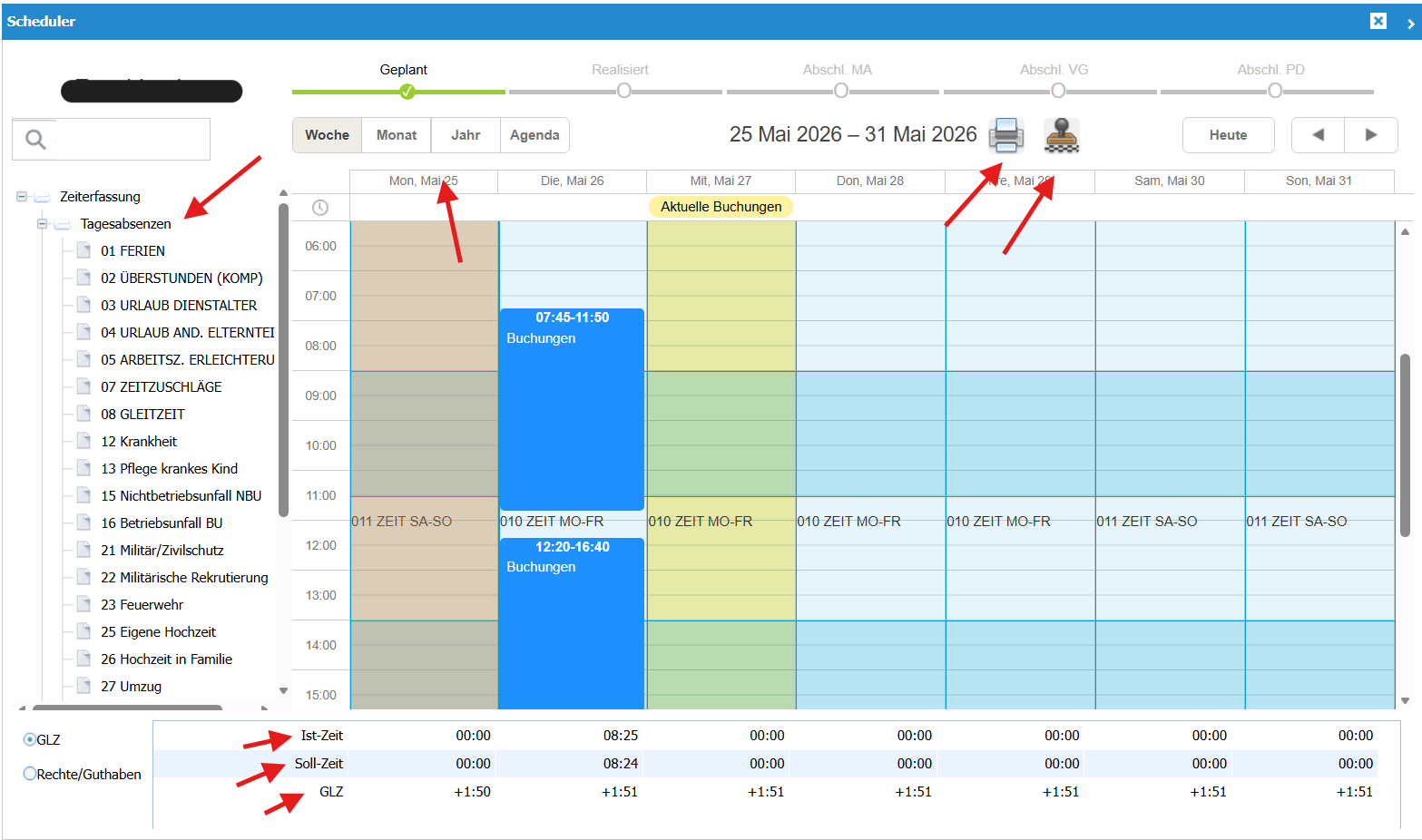
Task: Go to previous week arrow
Action: 1318,135
